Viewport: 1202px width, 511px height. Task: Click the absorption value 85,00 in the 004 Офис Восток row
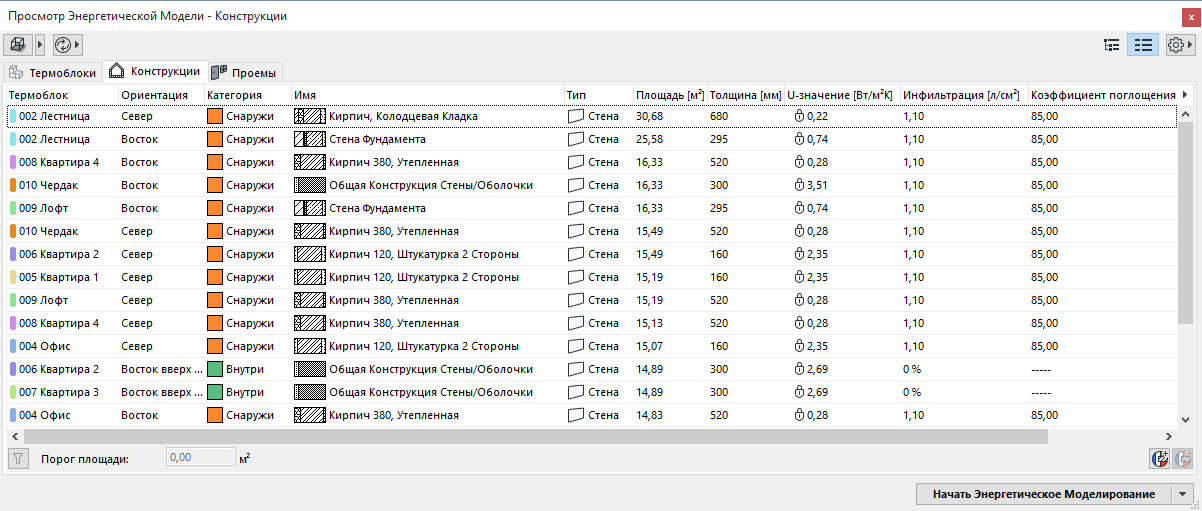point(1044,415)
